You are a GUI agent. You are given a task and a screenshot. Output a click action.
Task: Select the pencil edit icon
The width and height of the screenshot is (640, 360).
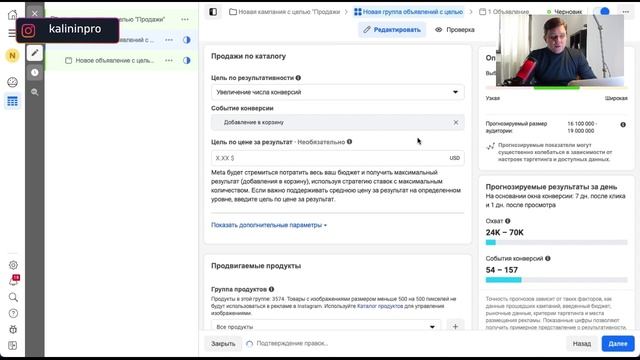(x=35, y=53)
